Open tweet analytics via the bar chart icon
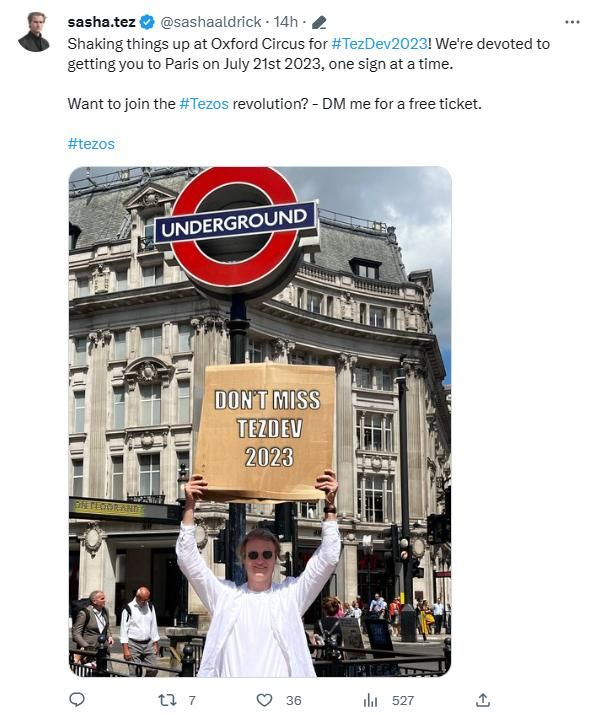The width and height of the screenshot is (596, 715). [370, 700]
